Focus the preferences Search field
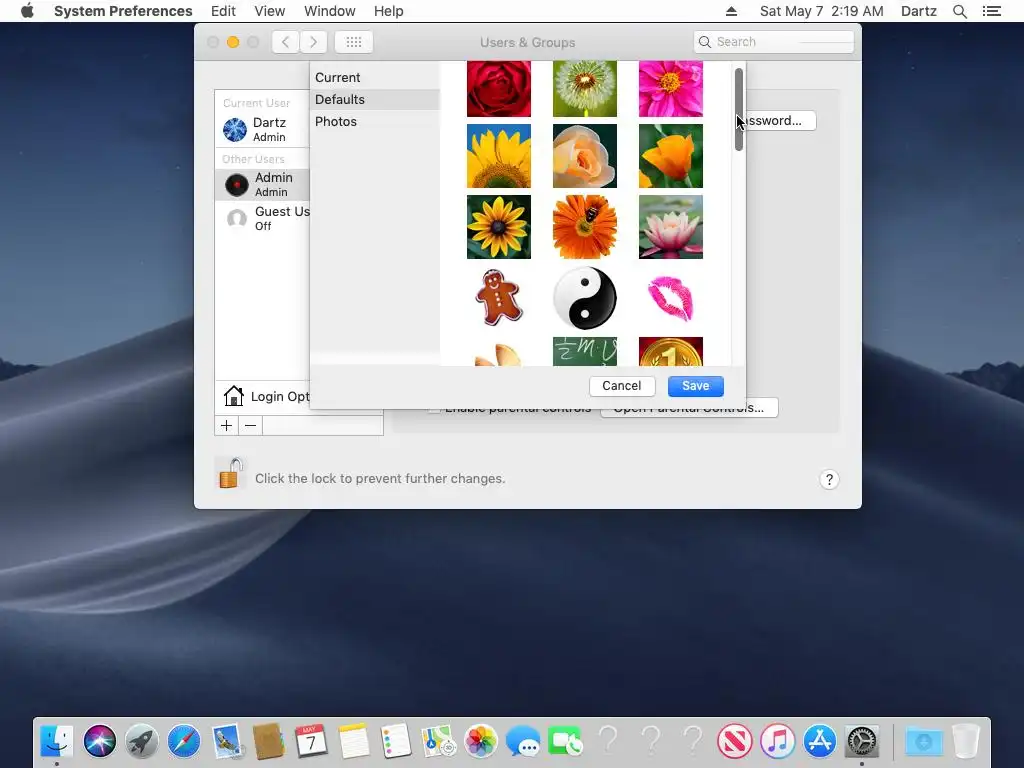Viewport: 1024px width, 768px height. tap(774, 42)
